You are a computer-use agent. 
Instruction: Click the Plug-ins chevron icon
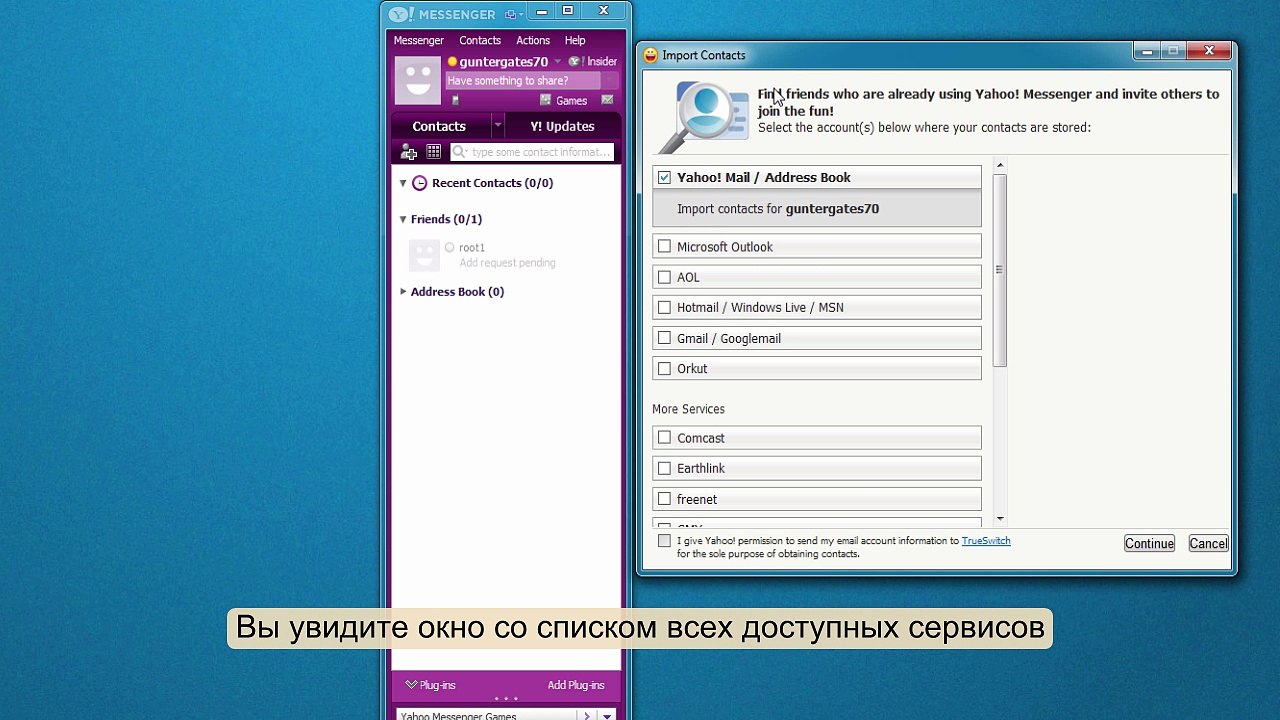point(411,685)
